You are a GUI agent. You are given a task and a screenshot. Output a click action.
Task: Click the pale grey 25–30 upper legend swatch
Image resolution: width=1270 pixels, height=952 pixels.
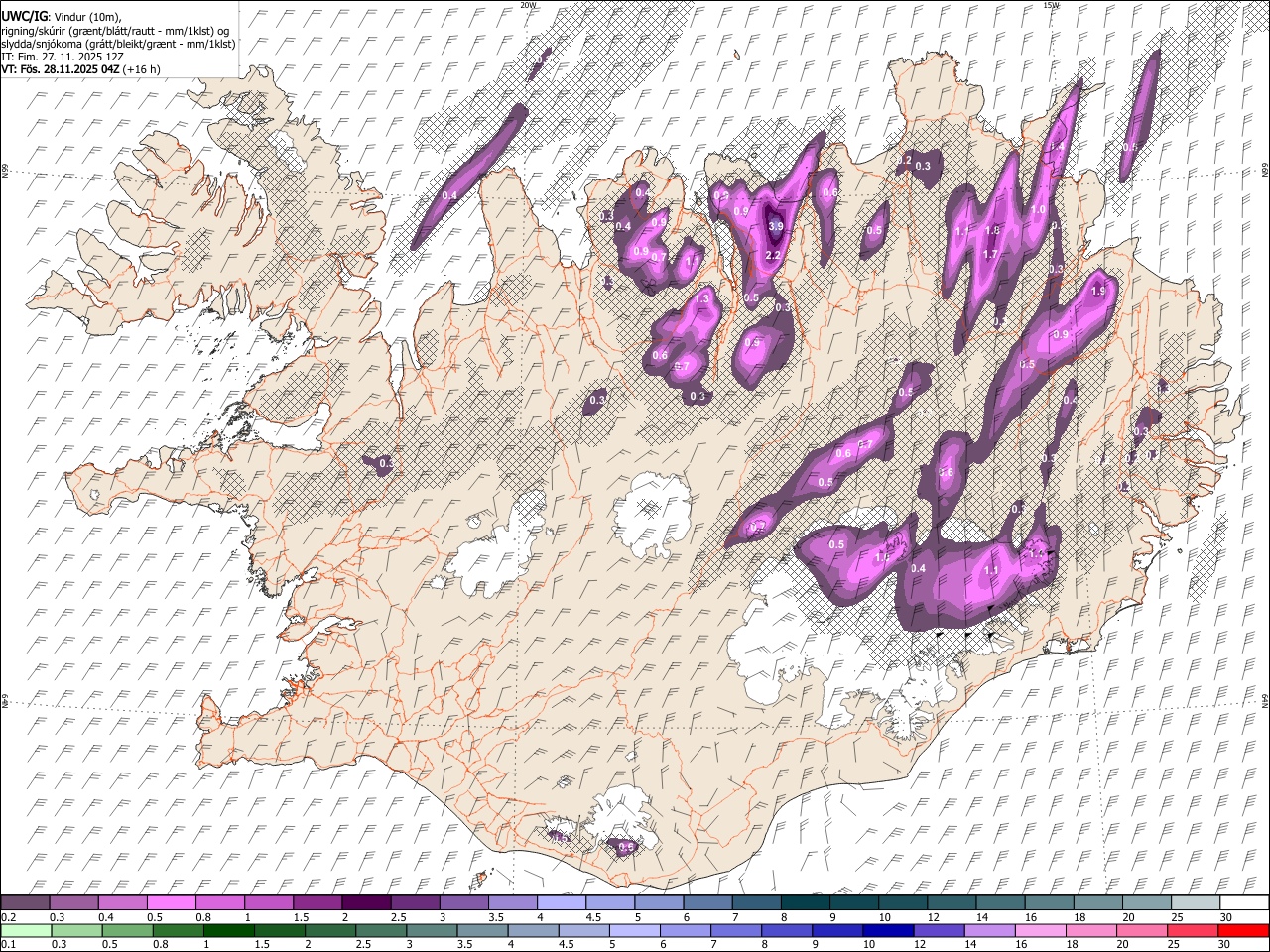pos(1197,903)
